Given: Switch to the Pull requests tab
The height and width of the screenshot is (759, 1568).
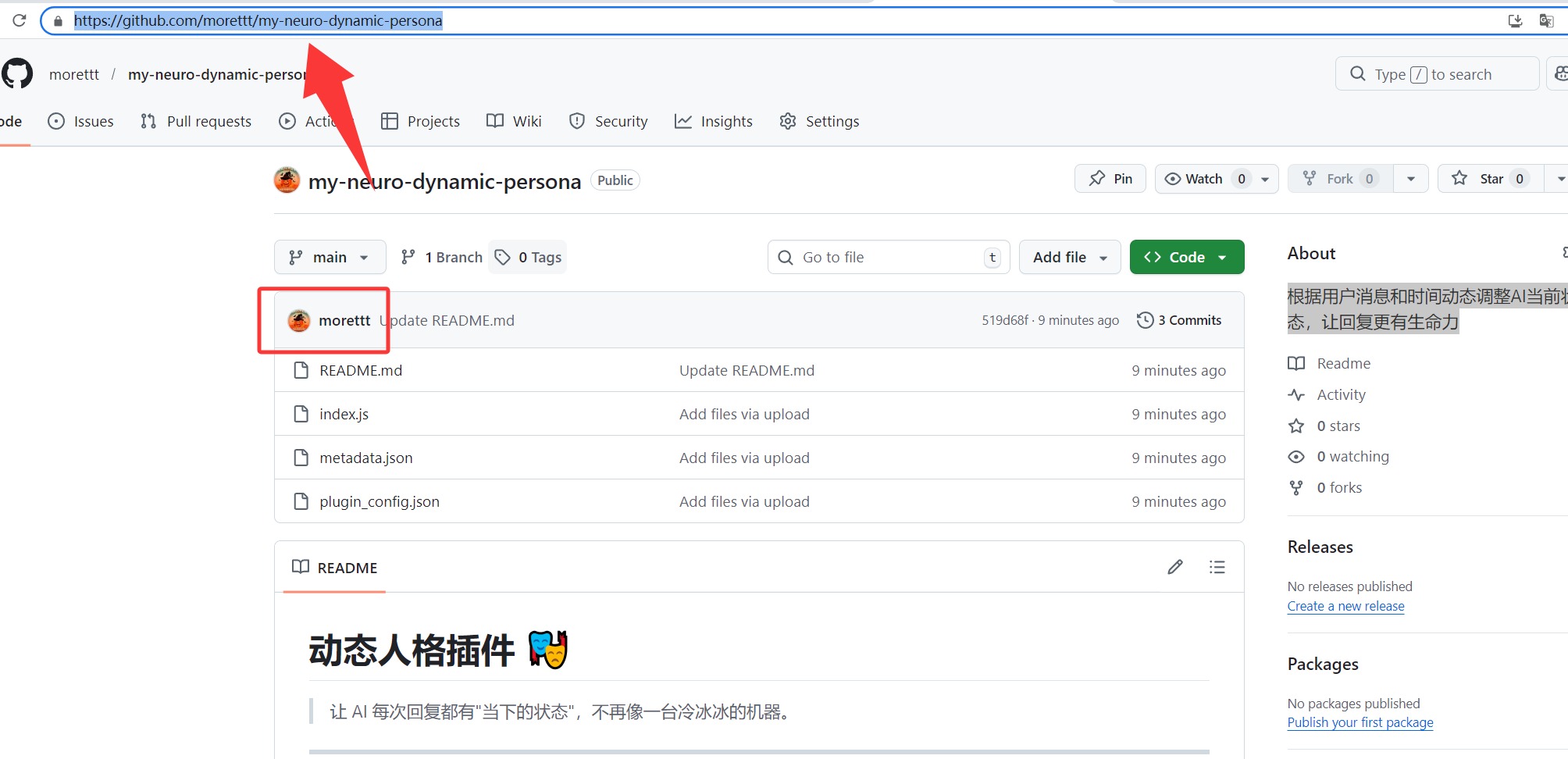Looking at the screenshot, I should (x=196, y=121).
